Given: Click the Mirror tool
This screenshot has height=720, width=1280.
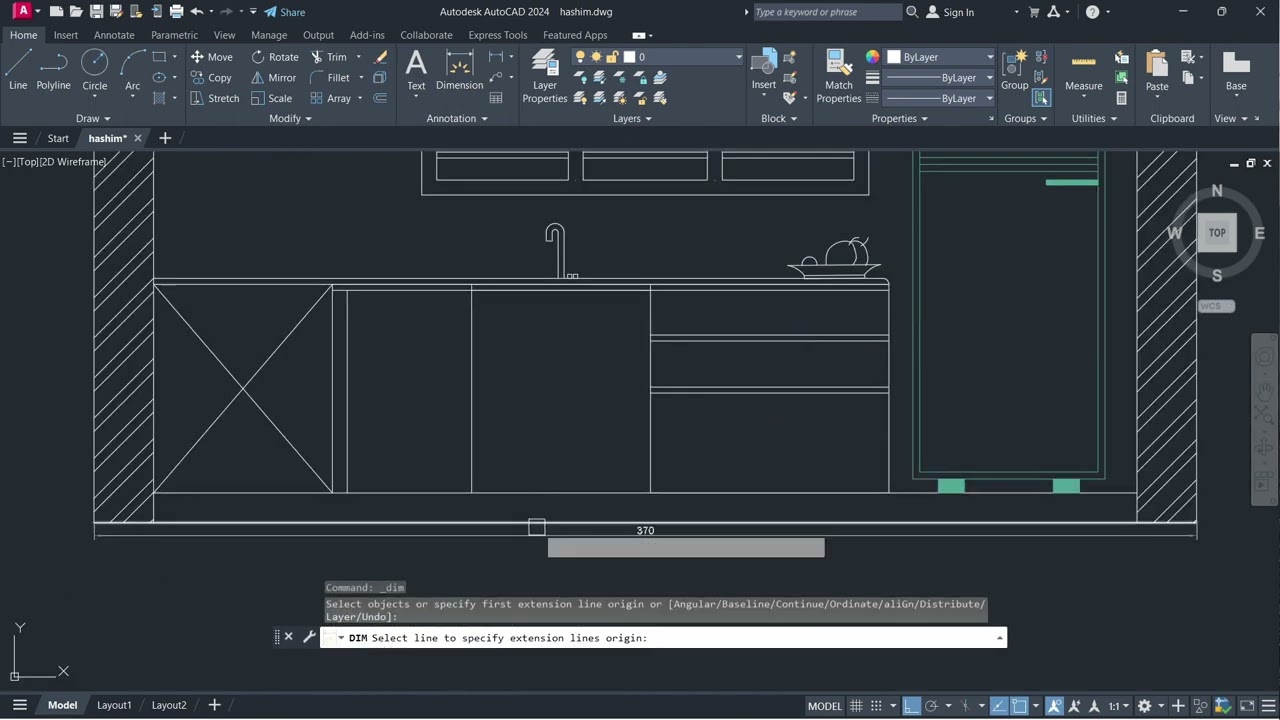Looking at the screenshot, I should click(x=273, y=78).
